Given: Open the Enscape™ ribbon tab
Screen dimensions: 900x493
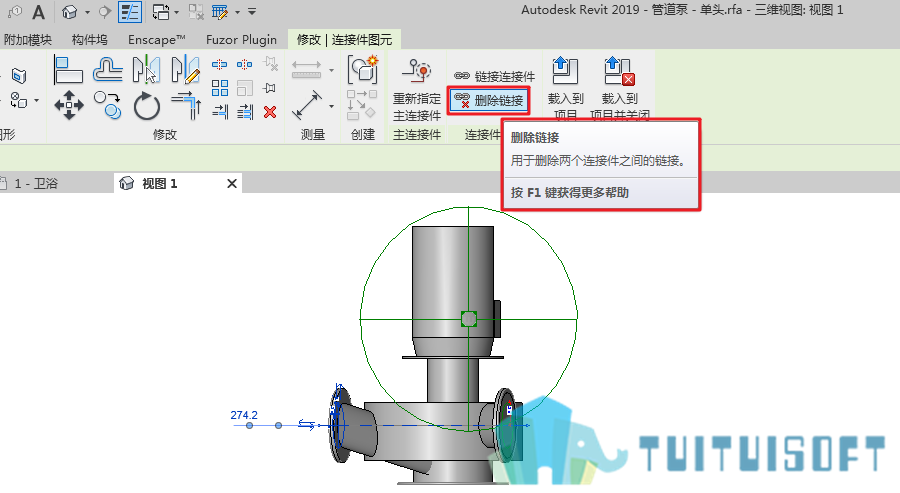Looking at the screenshot, I should 157,40.
